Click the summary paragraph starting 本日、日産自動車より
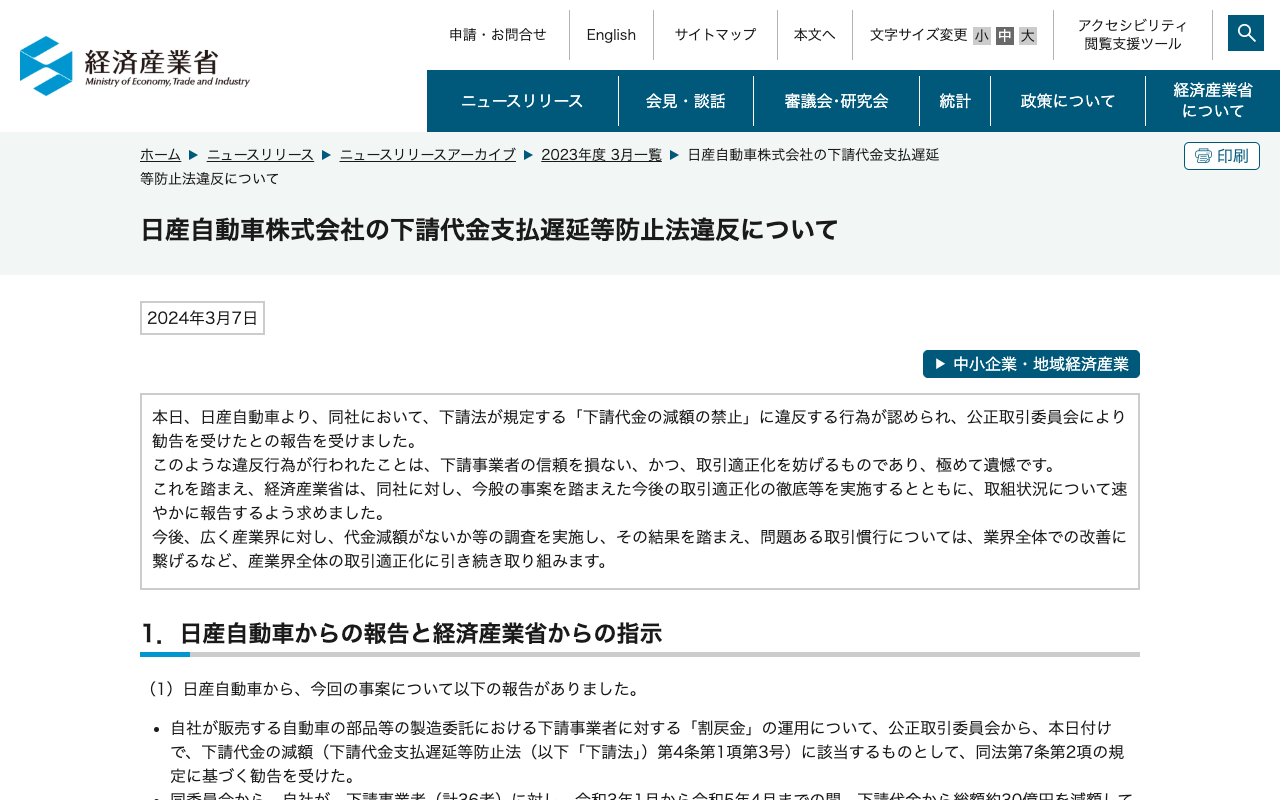Image resolution: width=1280 pixels, height=800 pixels. (x=640, y=489)
